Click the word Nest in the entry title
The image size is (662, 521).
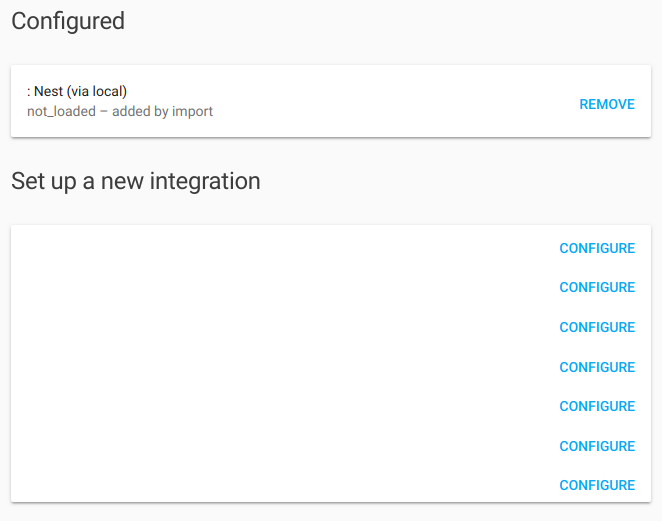pos(48,92)
